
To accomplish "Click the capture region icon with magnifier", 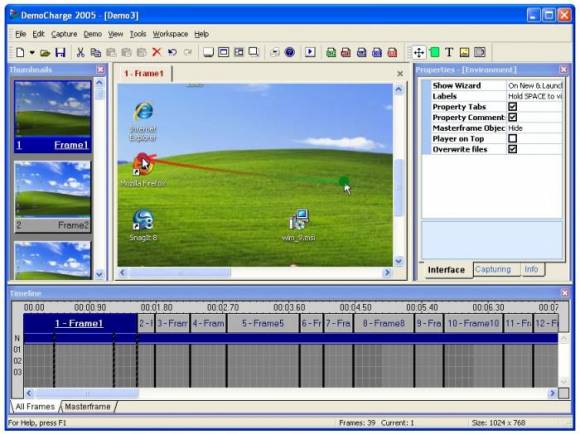I will (x=254, y=52).
